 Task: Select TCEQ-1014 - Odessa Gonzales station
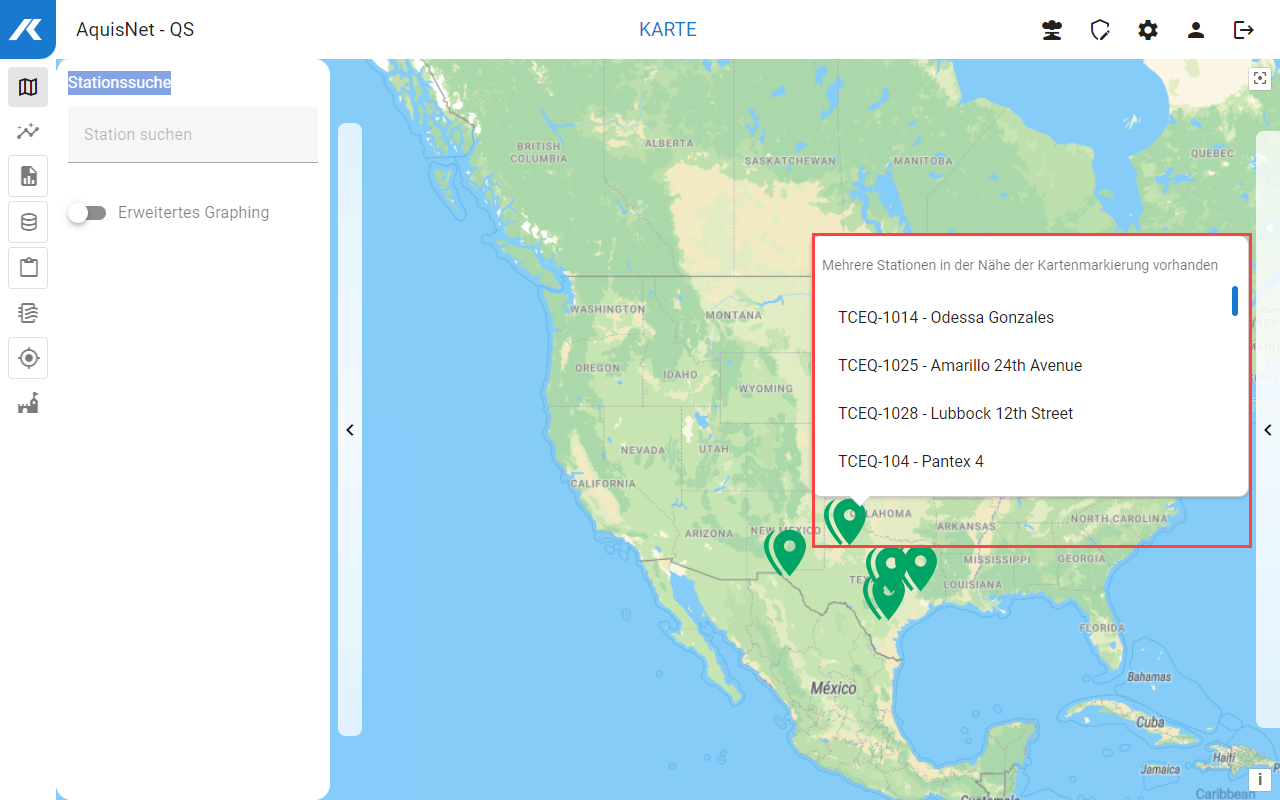click(945, 318)
